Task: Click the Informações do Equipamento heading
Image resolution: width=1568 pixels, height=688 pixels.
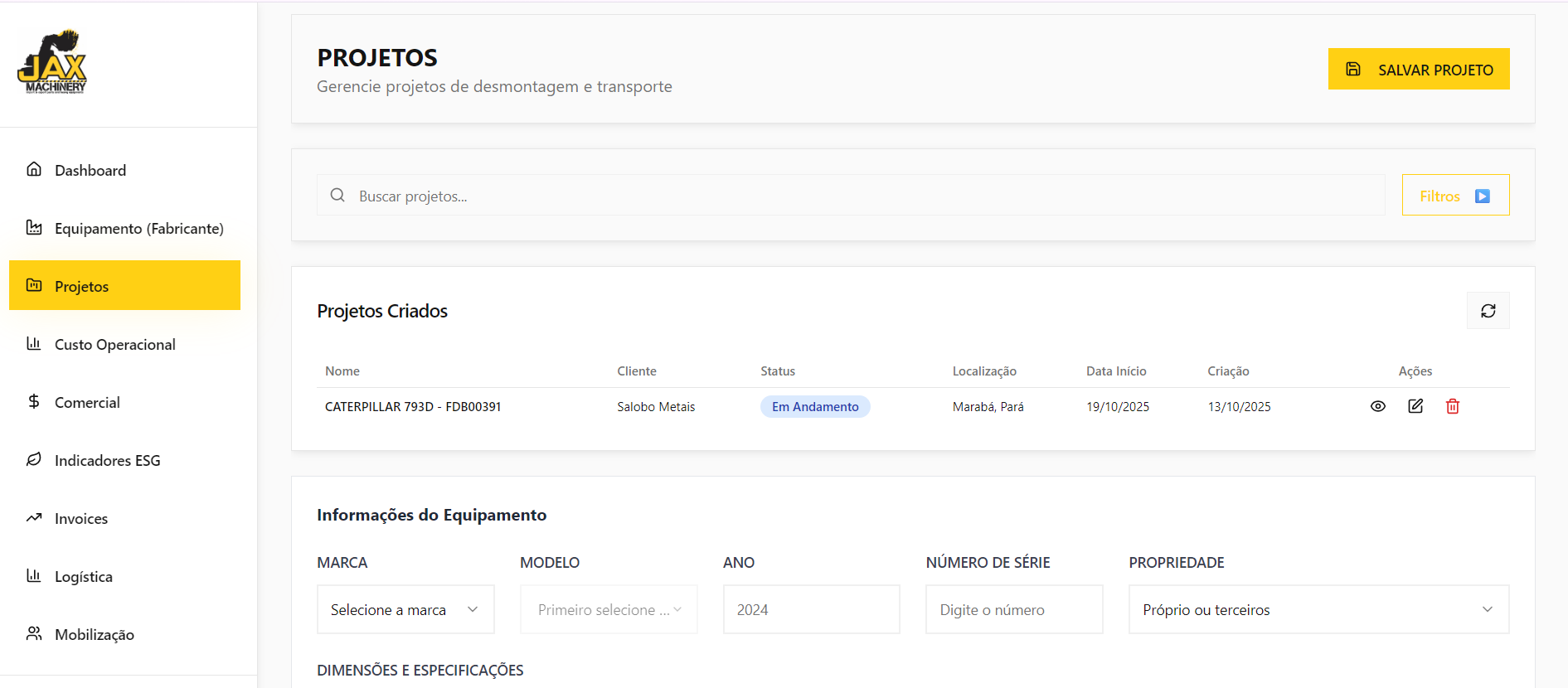Action: (432, 515)
